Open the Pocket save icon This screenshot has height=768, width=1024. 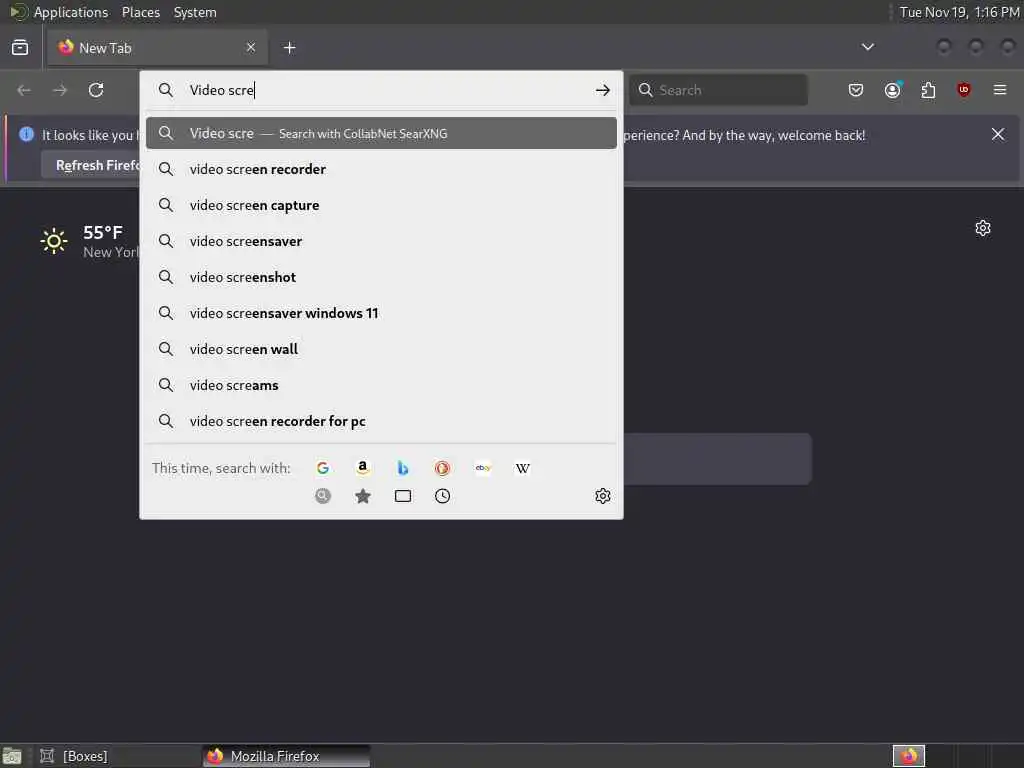pos(856,90)
